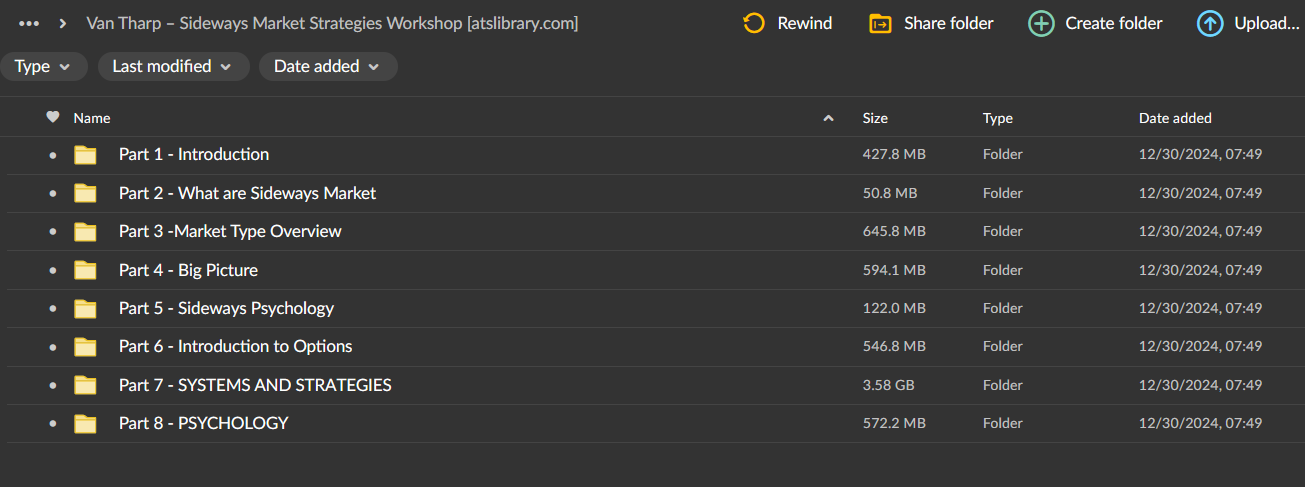Click the Upload arrow icon

[1209, 23]
